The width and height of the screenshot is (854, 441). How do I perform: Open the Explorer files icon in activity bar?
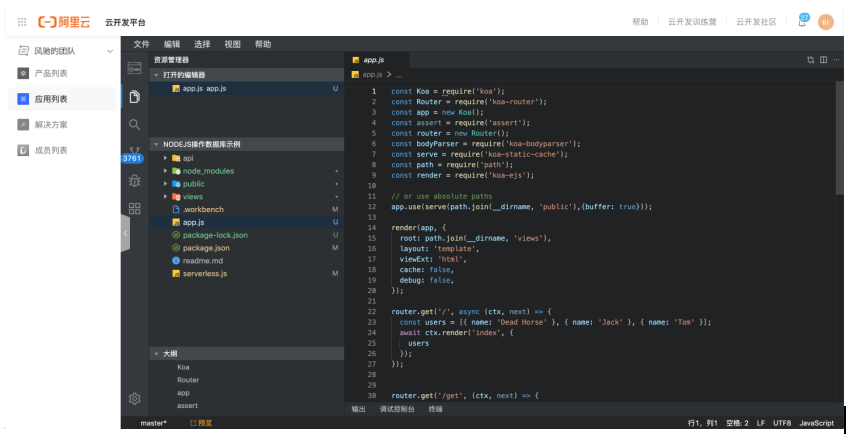pyautogui.click(x=135, y=97)
